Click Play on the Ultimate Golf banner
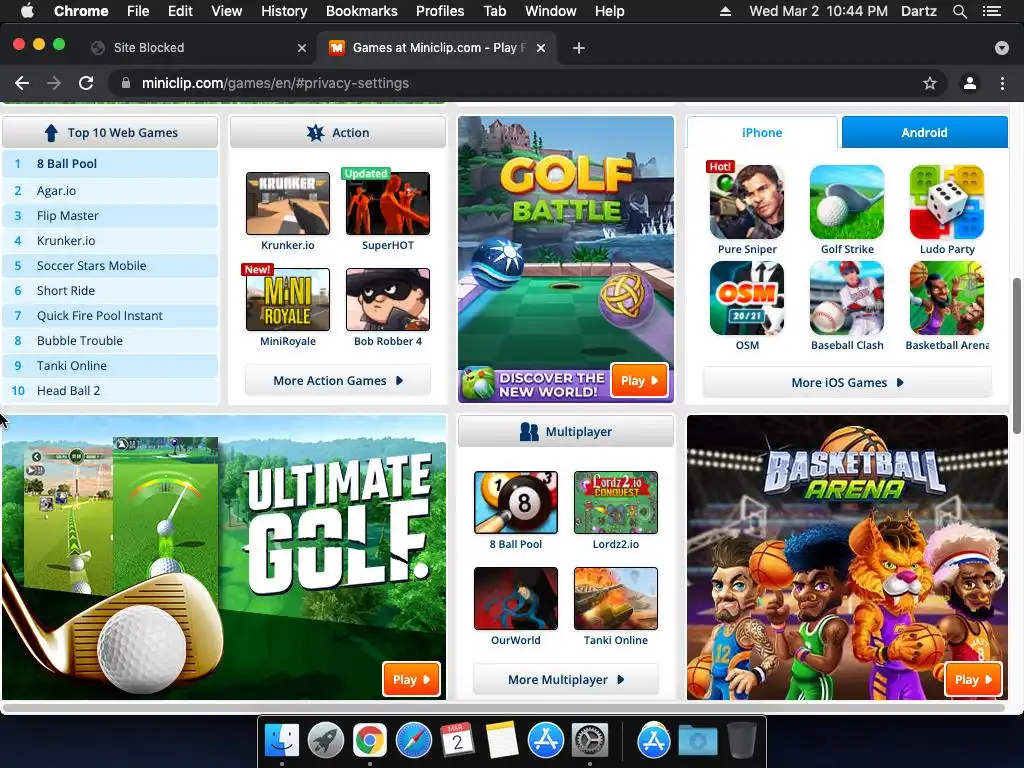The image size is (1024, 768). [x=411, y=680]
